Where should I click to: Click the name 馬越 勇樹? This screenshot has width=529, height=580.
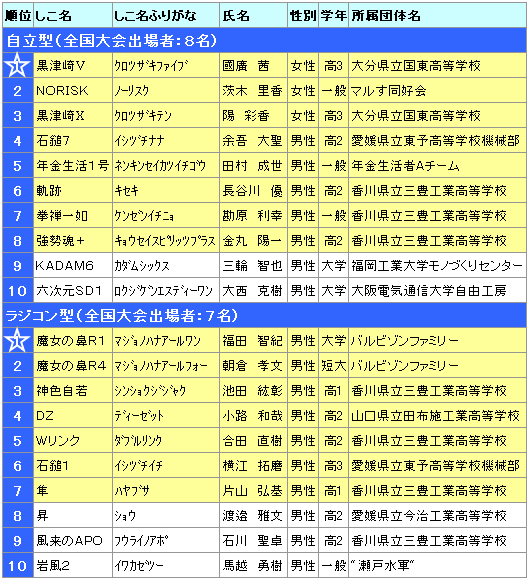coord(252,566)
